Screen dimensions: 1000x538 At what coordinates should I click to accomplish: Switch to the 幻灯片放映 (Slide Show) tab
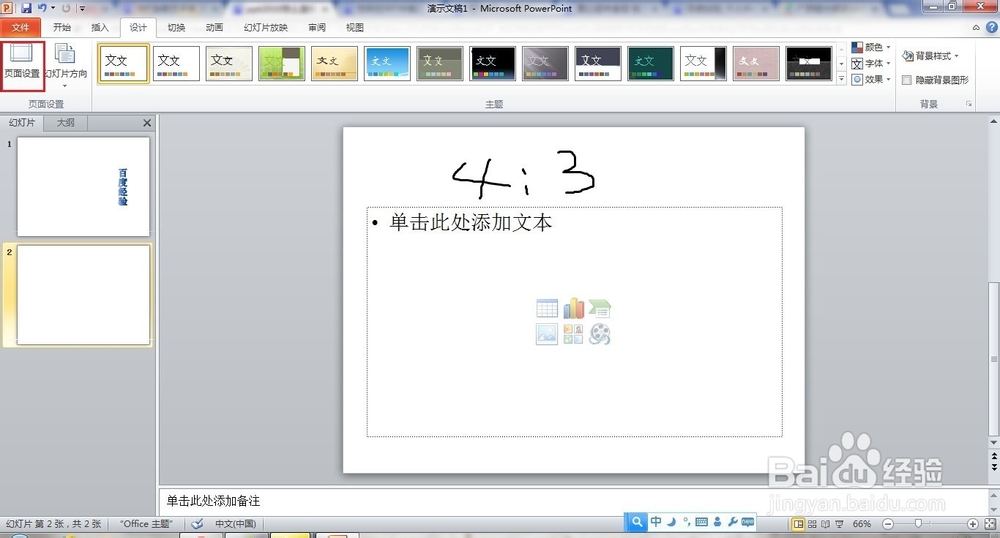[x=265, y=27]
